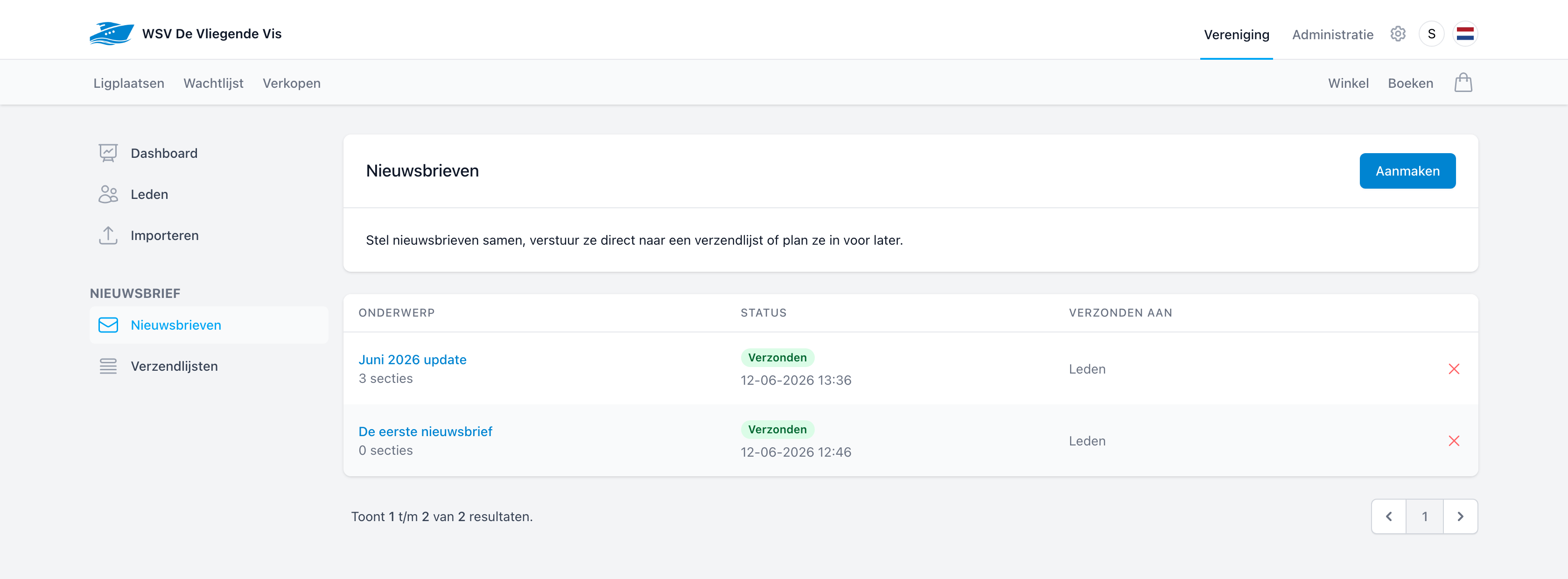Screen dimensions: 1568x579
Task: Change language via the Dutch flag icon
Action: pos(1465,34)
